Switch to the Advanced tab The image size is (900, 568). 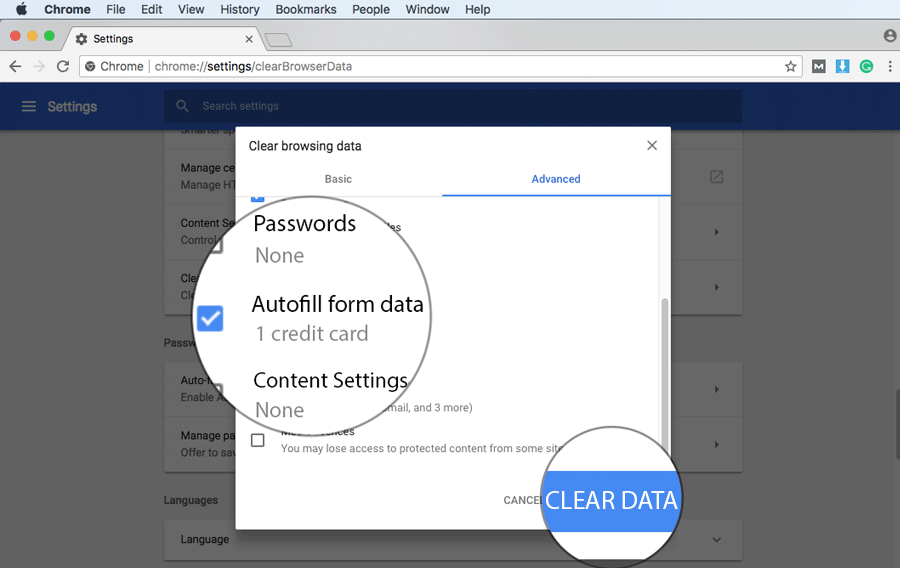pyautogui.click(x=556, y=179)
